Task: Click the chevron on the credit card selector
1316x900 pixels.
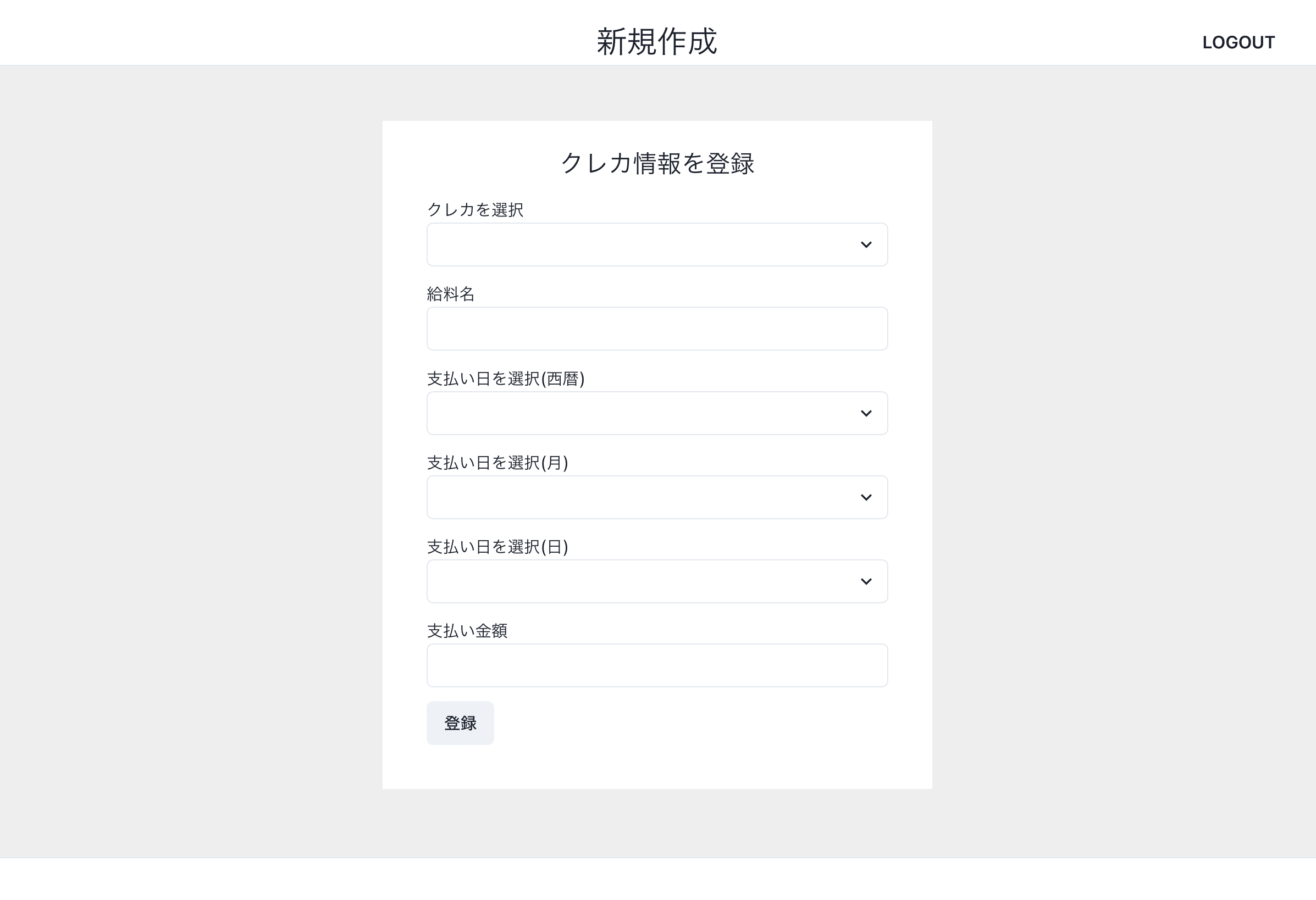Action: [x=866, y=245]
